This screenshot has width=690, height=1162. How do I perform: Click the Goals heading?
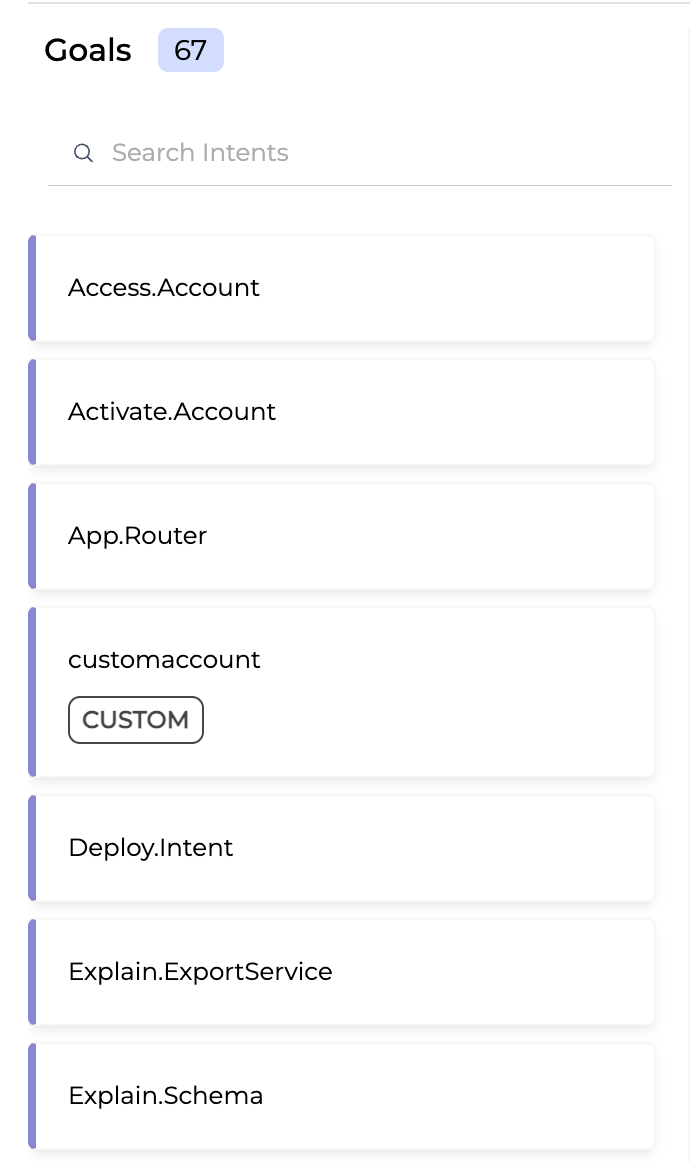point(87,49)
